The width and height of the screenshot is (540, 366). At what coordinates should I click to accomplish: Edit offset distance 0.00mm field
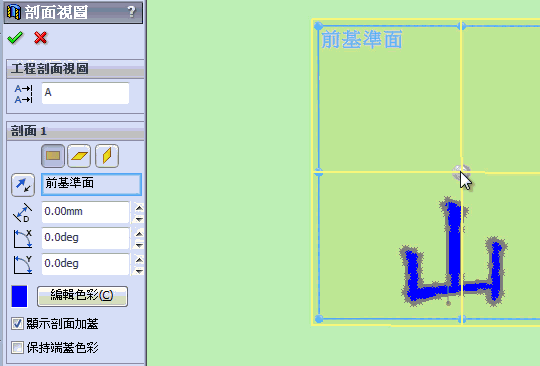click(x=85, y=212)
